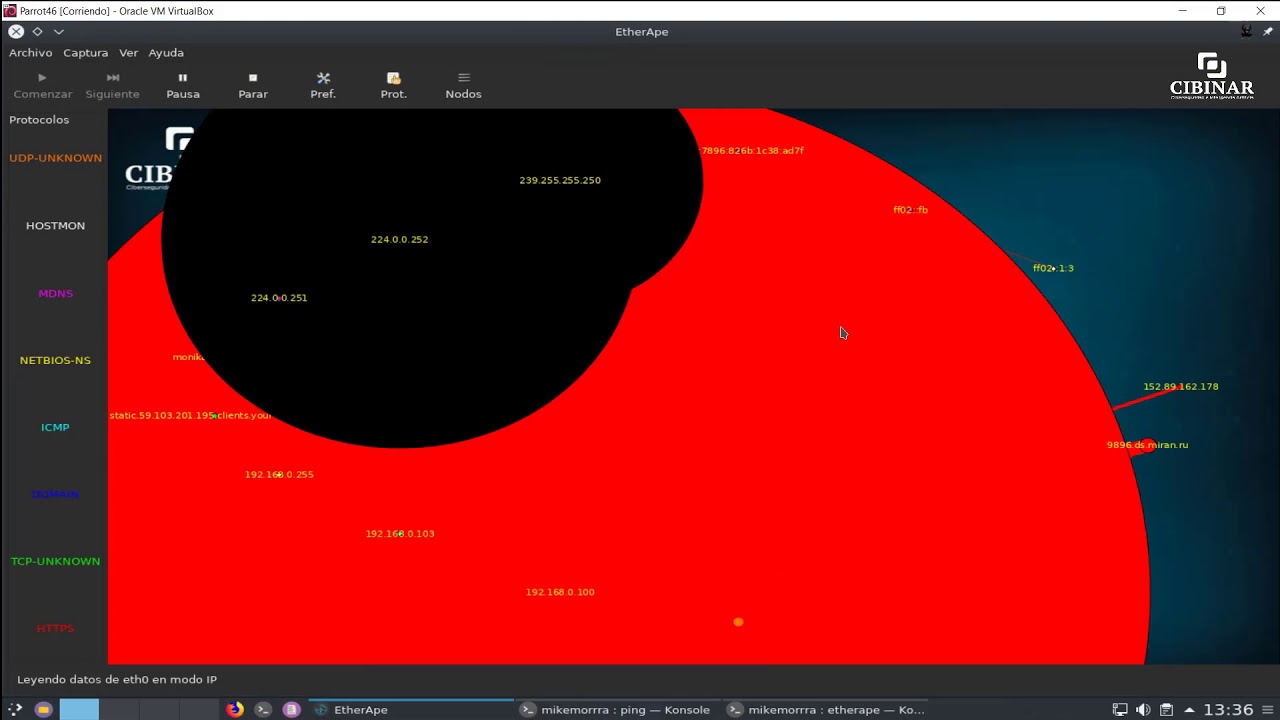Close EtherApe with the title bar X
Viewport: 1280px width, 720px height.
[16, 32]
